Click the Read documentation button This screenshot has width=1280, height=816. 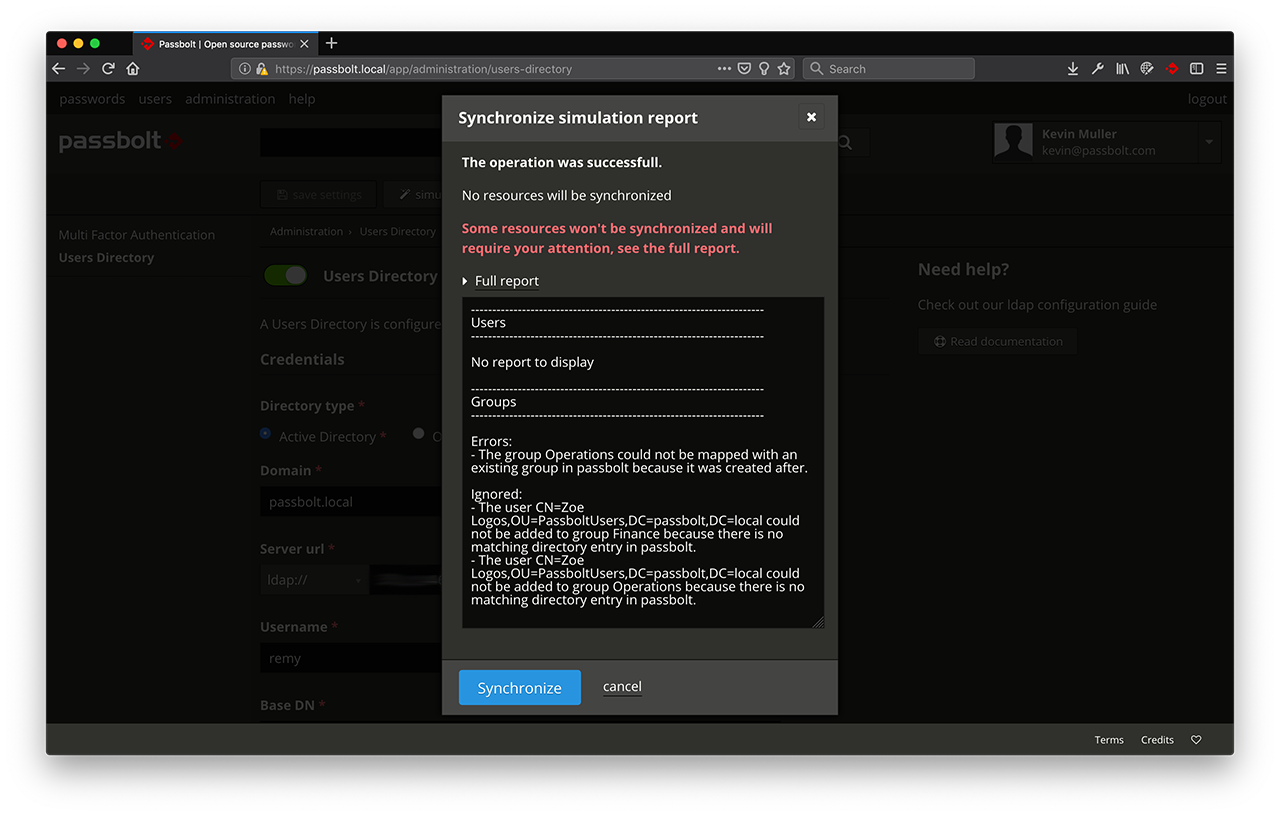(x=998, y=341)
